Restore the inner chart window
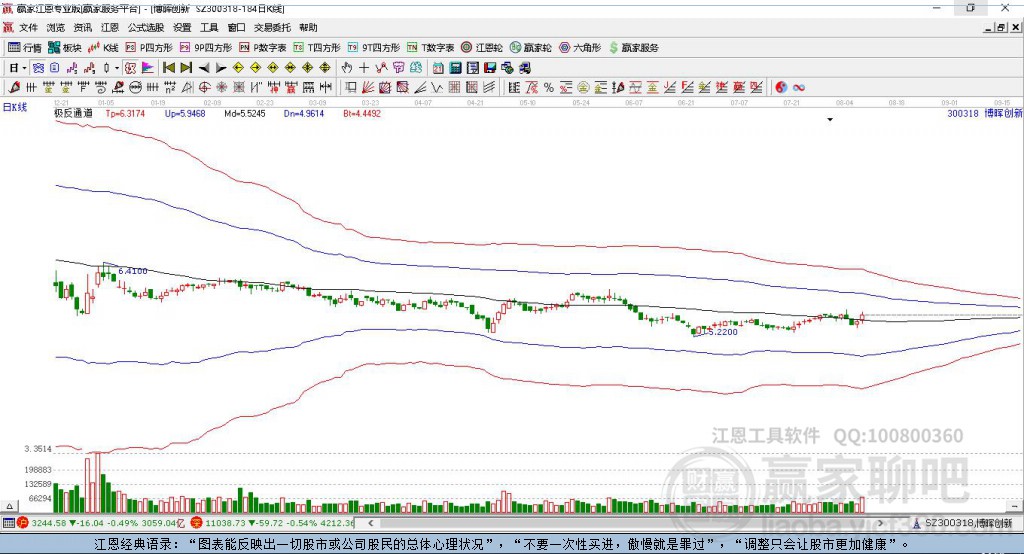Image resolution: width=1024 pixels, height=554 pixels. 1001,27
